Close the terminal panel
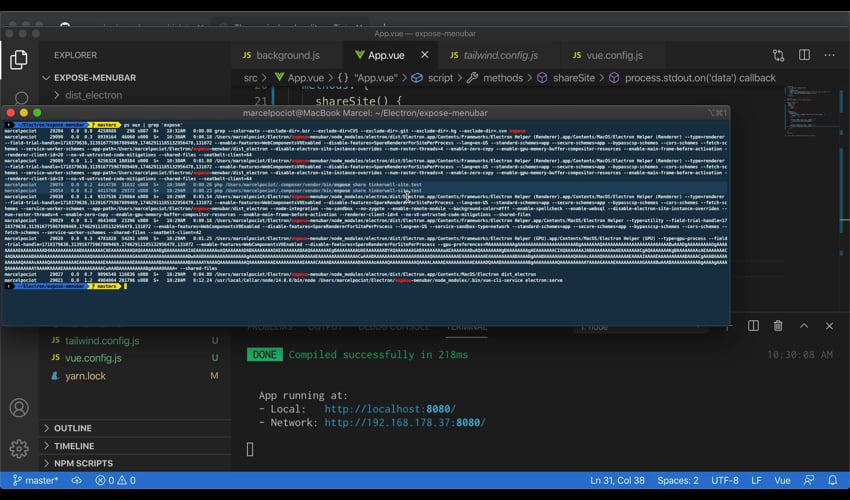The image size is (850, 500). [829, 326]
